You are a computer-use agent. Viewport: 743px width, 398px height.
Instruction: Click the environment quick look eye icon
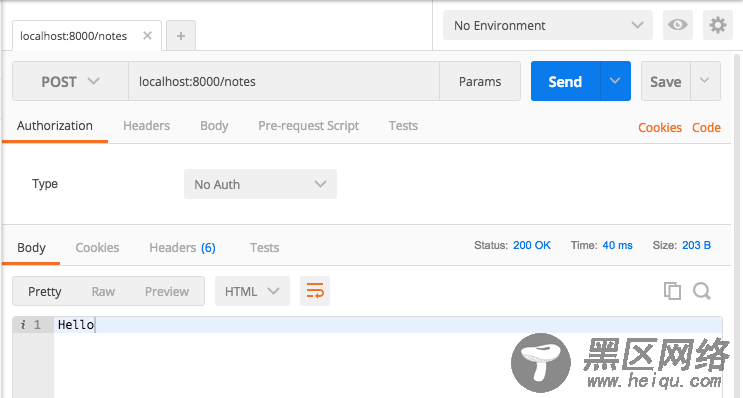coord(678,25)
